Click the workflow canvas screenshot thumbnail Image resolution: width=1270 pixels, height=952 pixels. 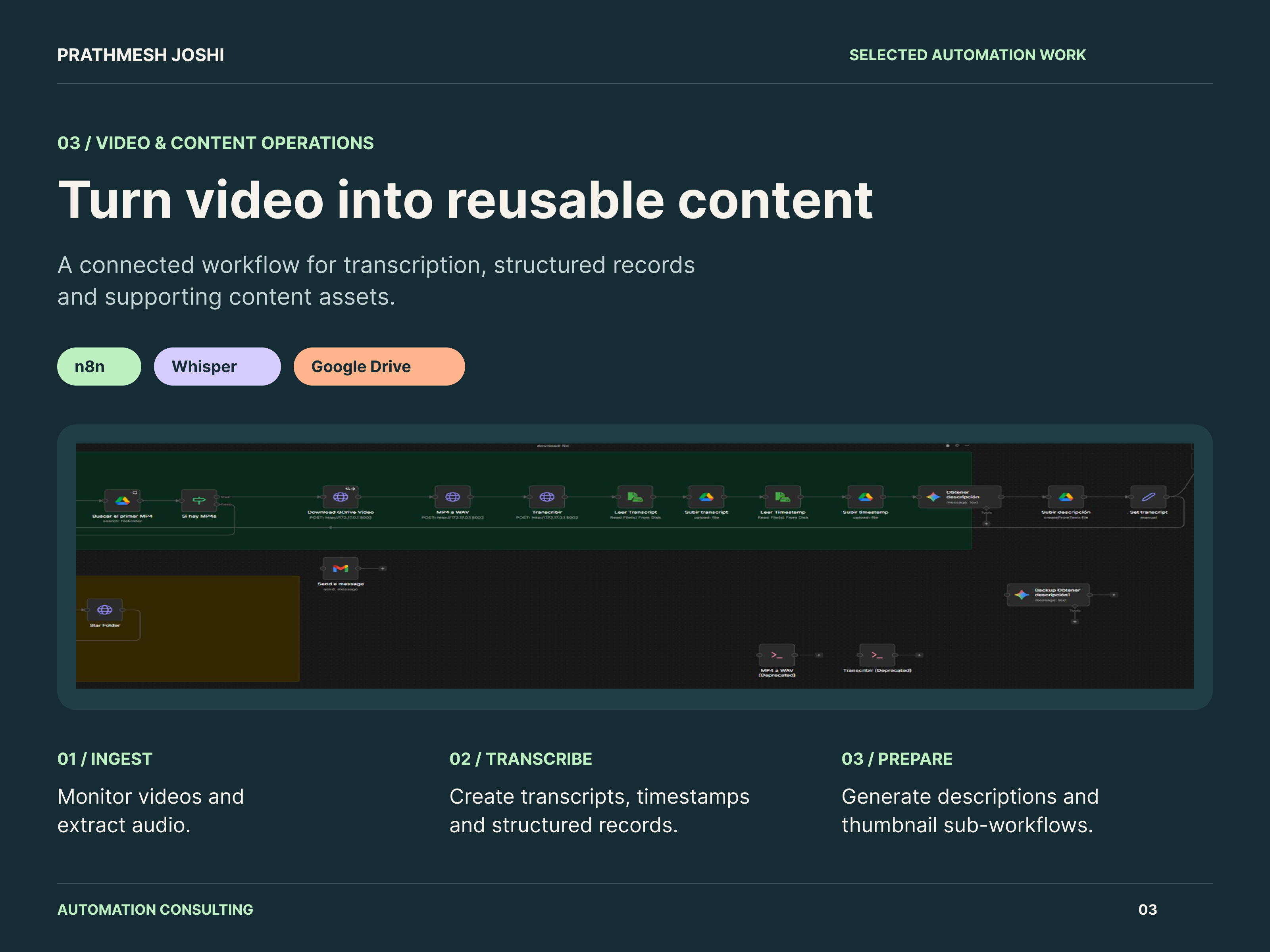(x=635, y=566)
